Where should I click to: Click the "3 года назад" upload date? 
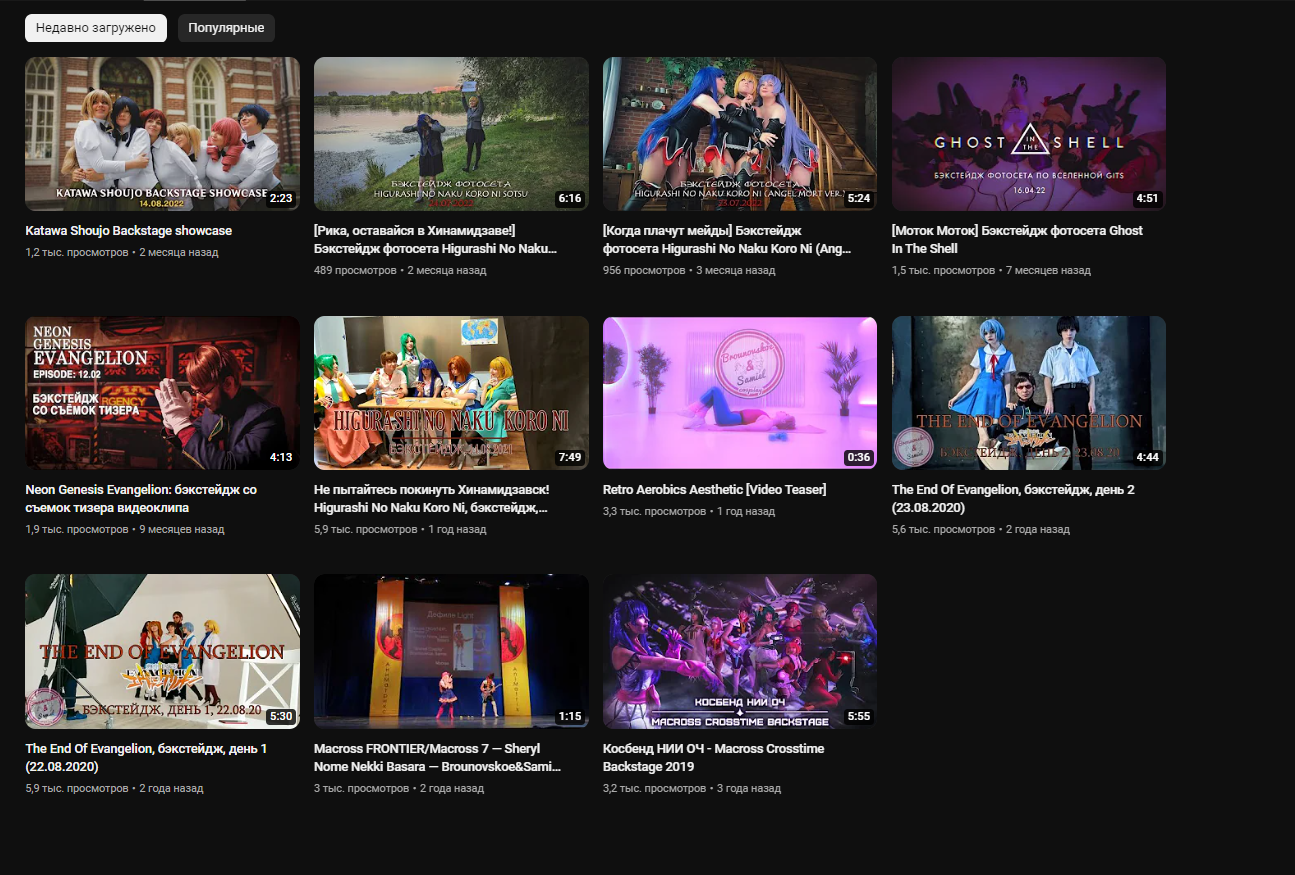coord(749,788)
